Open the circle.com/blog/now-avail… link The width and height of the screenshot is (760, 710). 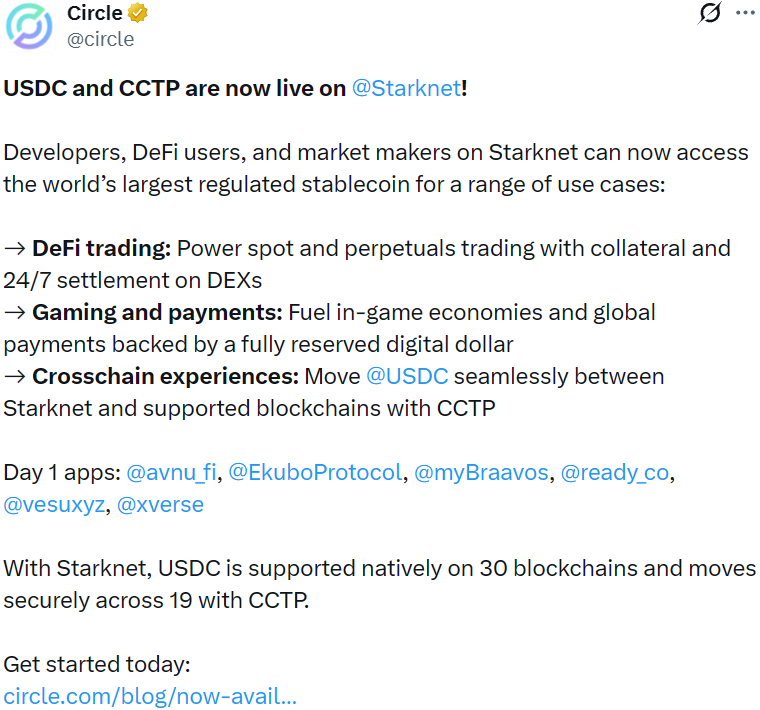click(x=150, y=696)
